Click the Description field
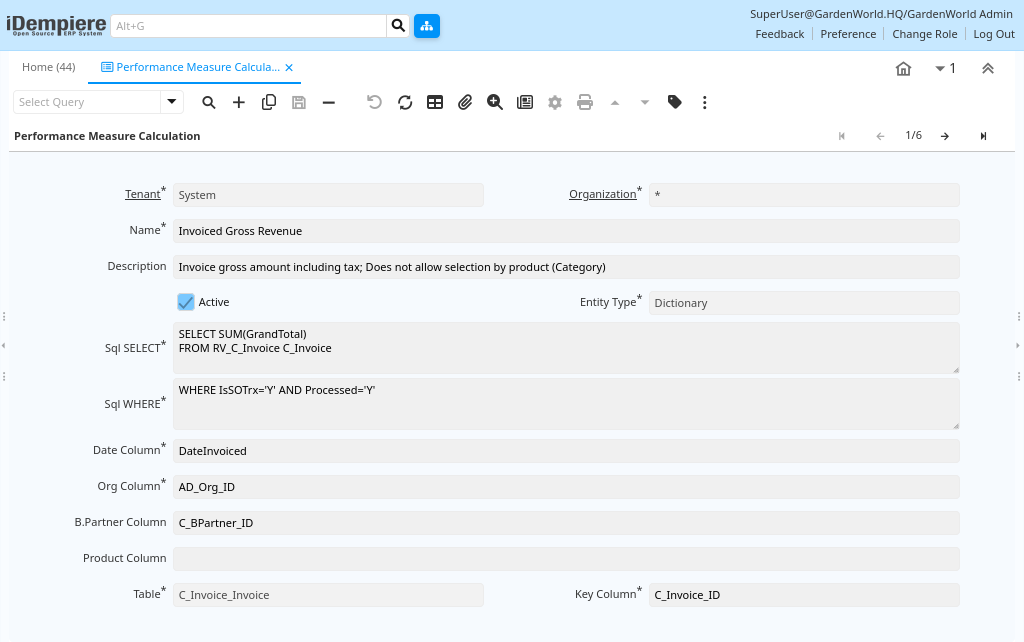1024x642 pixels. tap(566, 267)
